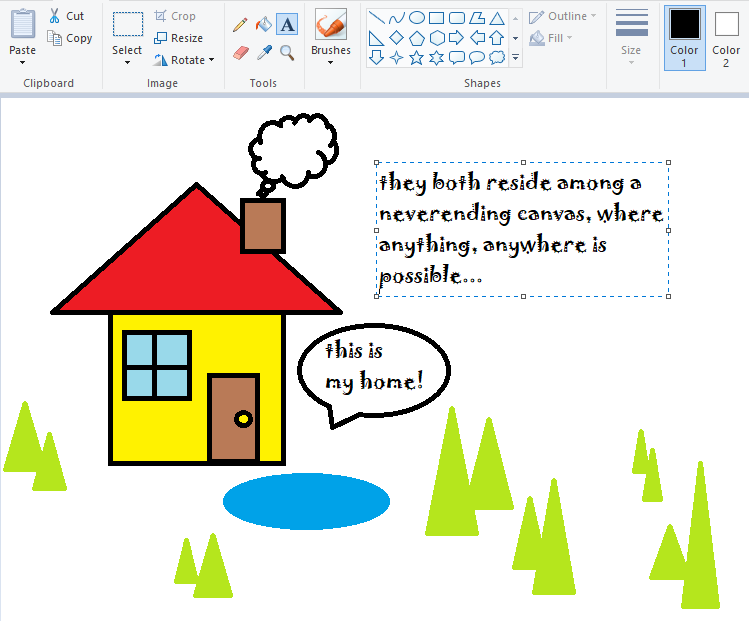749x621 pixels.
Task: Select the Eraser tool
Action: click(241, 52)
